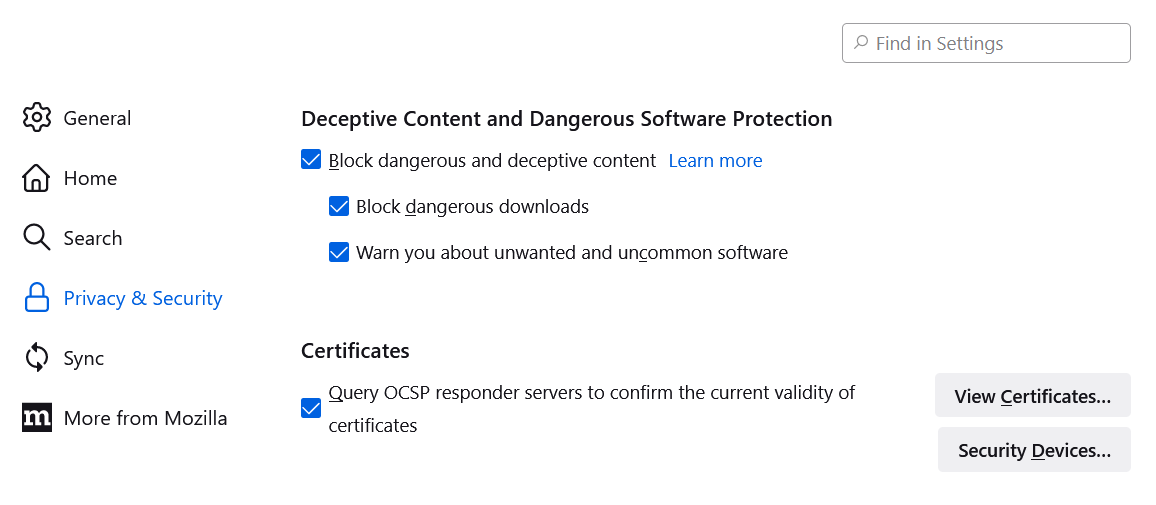The image size is (1156, 505).
Task: Click the Privacy & Security padlock icon
Action: coord(37,298)
